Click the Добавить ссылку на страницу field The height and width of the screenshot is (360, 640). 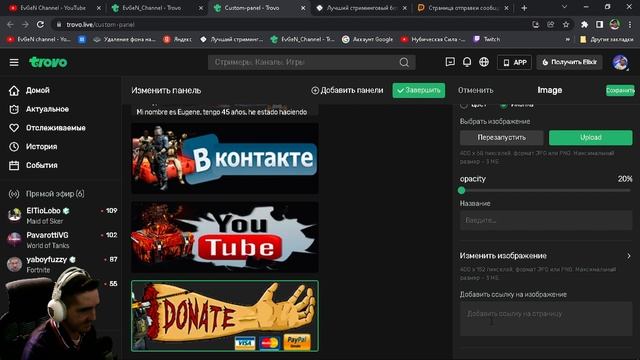click(546, 319)
